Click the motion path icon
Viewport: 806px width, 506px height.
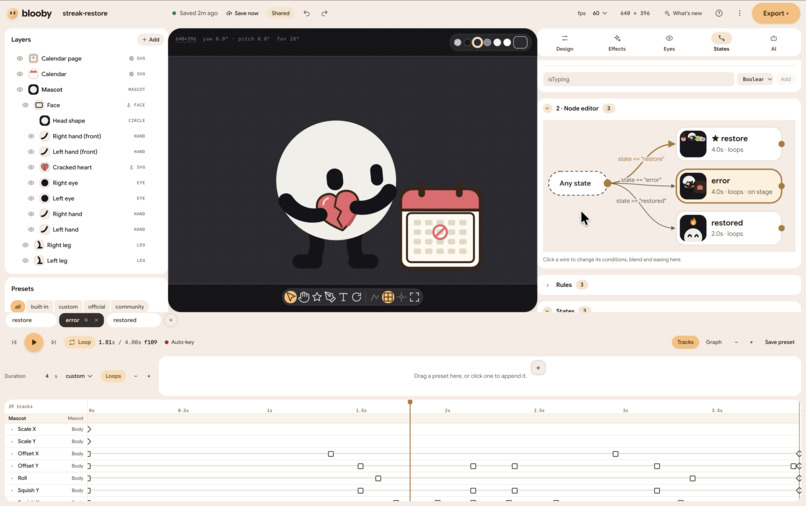tap(375, 297)
